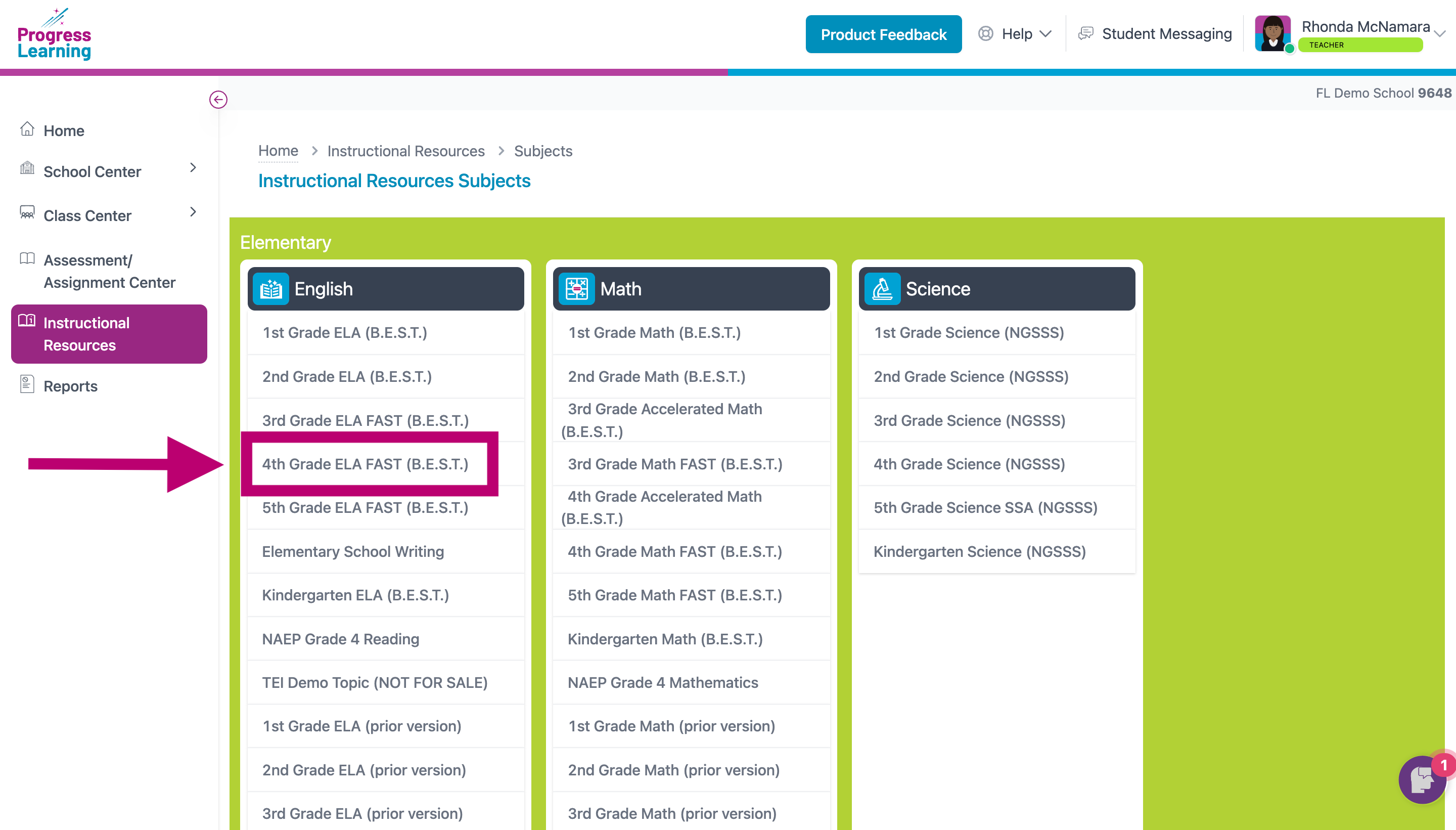Open 4th Grade Accelerated Math (B.E.S.T.)
The image size is (1456, 830).
point(691,508)
